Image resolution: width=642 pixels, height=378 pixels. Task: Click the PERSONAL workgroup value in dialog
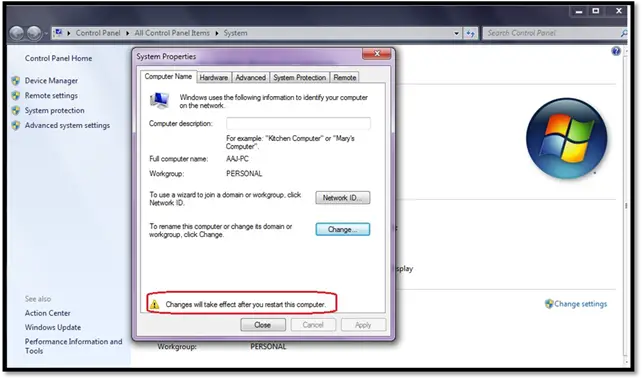[244, 174]
